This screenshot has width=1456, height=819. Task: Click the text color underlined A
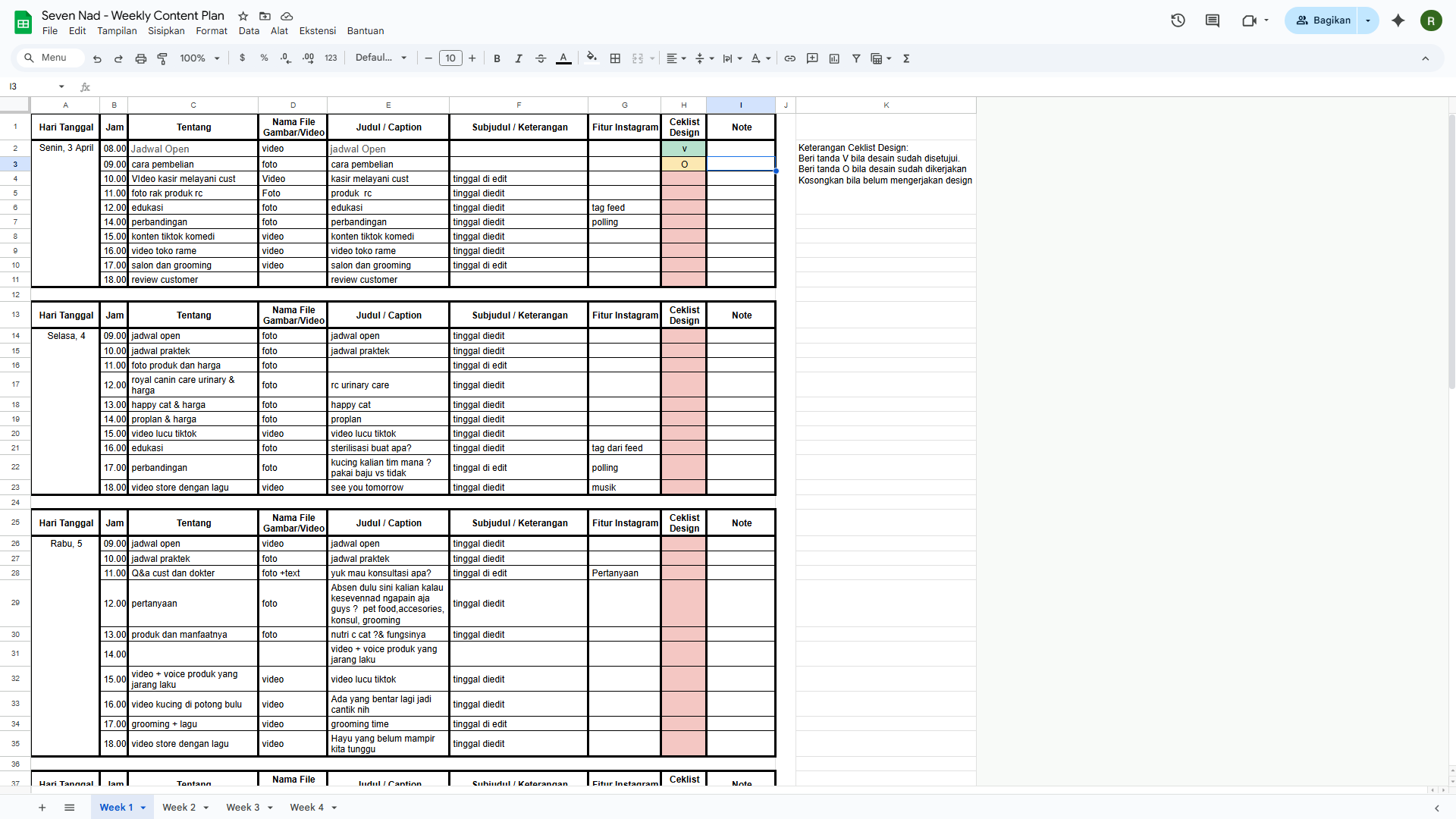click(x=563, y=58)
